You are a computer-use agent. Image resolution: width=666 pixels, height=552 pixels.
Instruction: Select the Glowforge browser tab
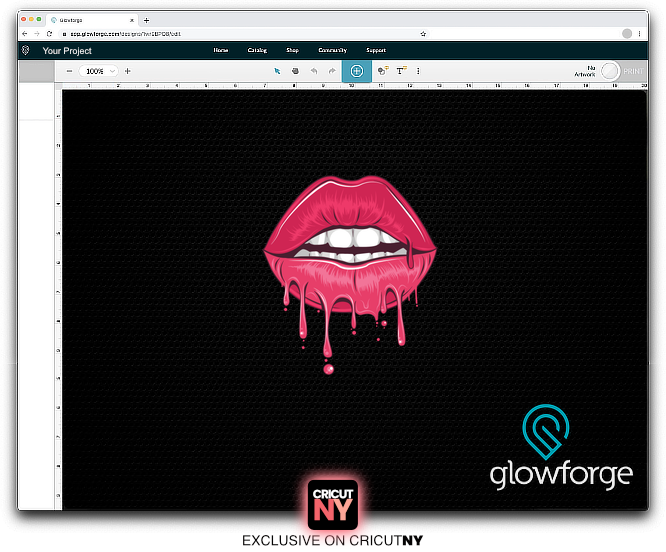tap(91, 20)
